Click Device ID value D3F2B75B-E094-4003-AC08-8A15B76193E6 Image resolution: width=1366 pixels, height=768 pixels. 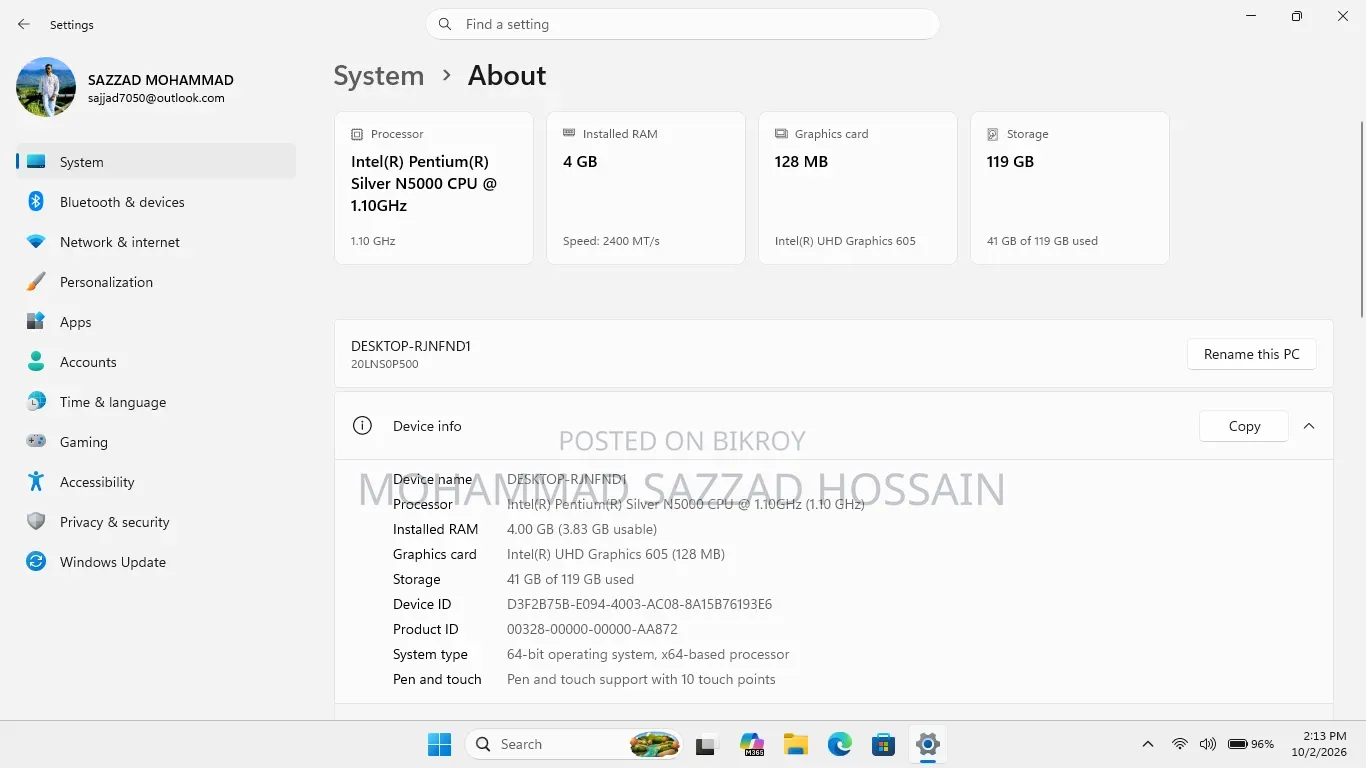click(640, 604)
